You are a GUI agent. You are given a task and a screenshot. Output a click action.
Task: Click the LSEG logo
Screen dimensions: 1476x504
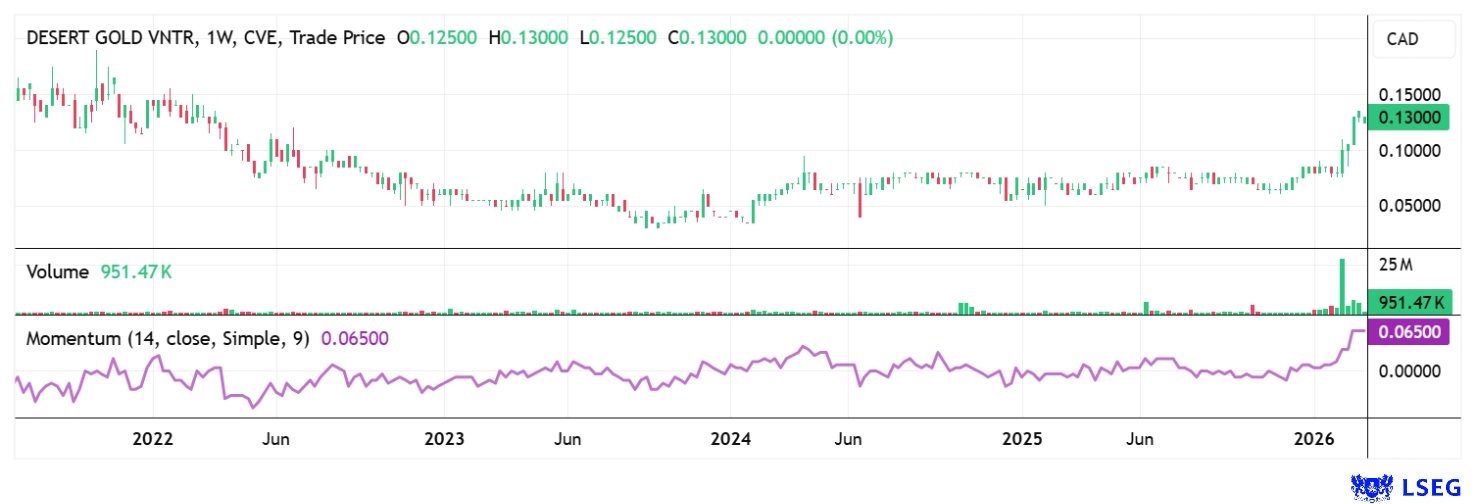(1408, 487)
